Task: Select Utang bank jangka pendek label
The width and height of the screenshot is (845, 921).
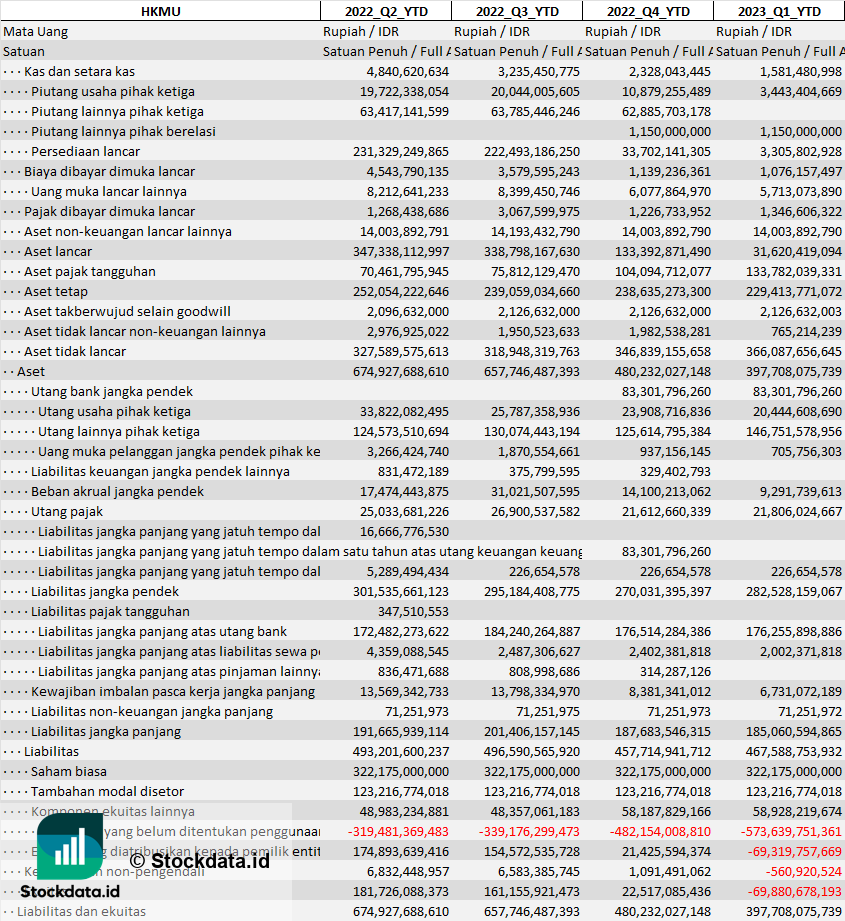Action: click(112, 391)
